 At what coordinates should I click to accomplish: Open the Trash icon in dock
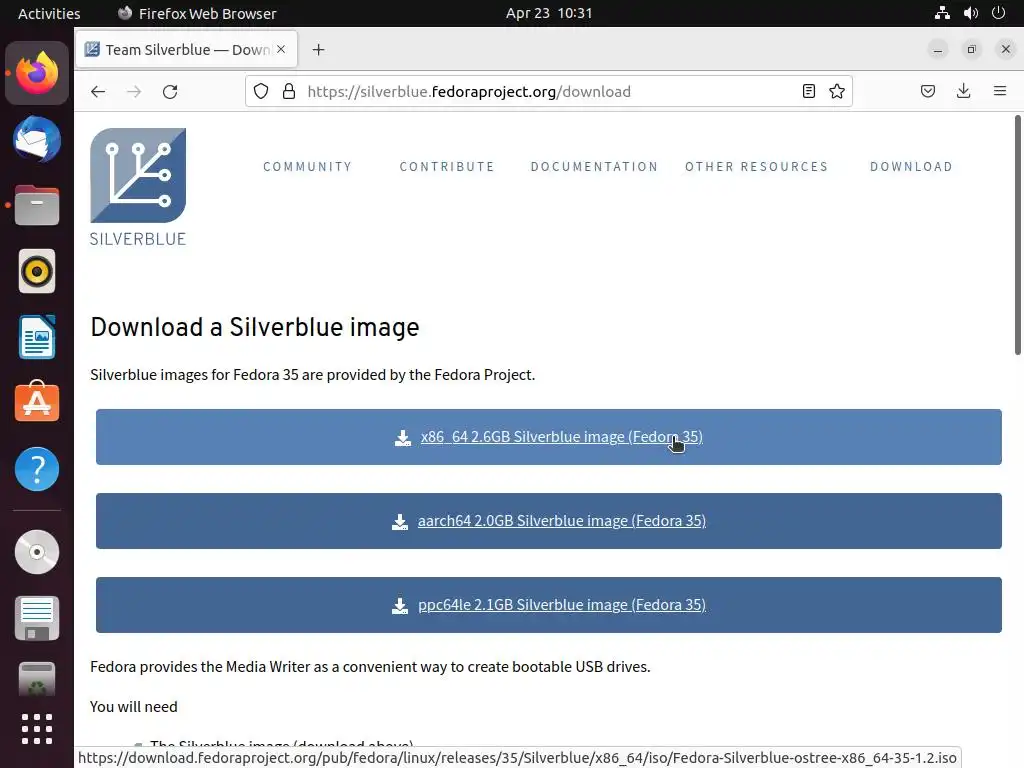(x=37, y=679)
